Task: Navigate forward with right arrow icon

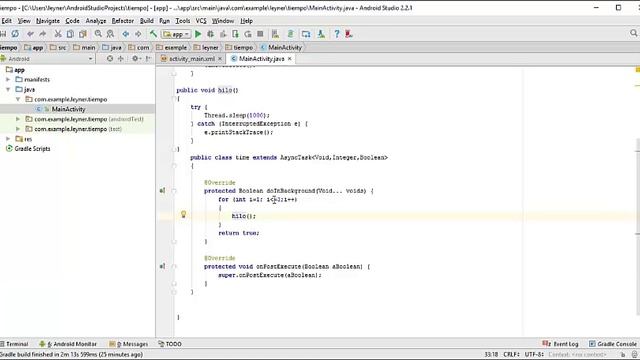Action: point(138,34)
